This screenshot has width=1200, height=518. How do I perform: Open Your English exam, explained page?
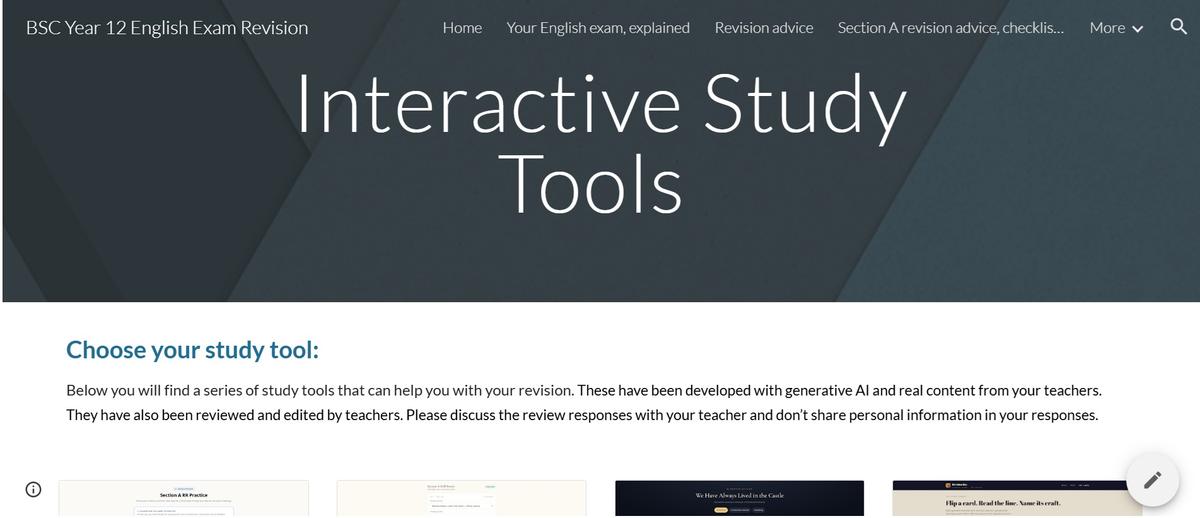pos(598,28)
